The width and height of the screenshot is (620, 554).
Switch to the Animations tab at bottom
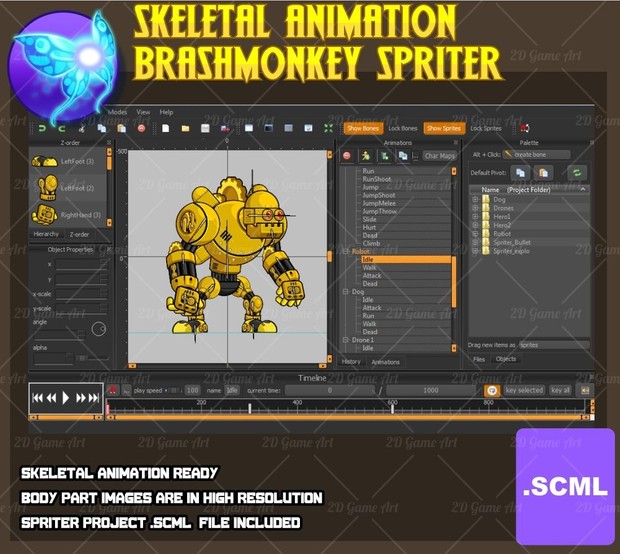(x=385, y=362)
